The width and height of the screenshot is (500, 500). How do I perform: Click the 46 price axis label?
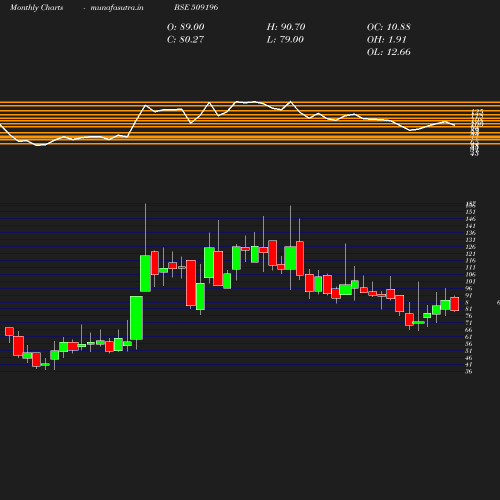click(469, 358)
